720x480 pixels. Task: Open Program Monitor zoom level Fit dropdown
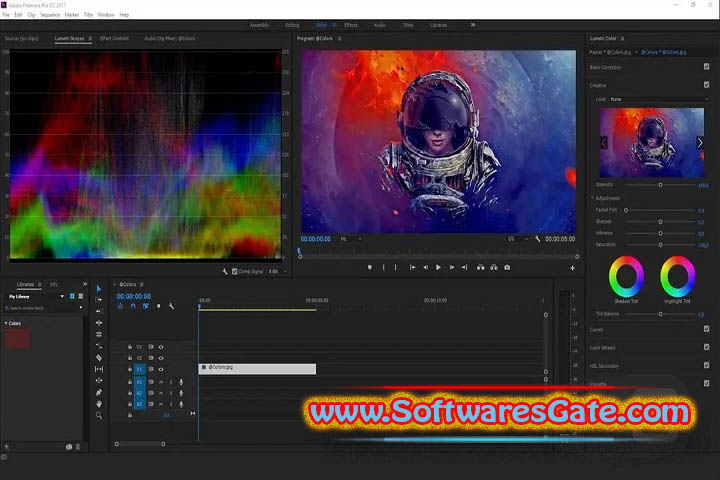coord(351,239)
